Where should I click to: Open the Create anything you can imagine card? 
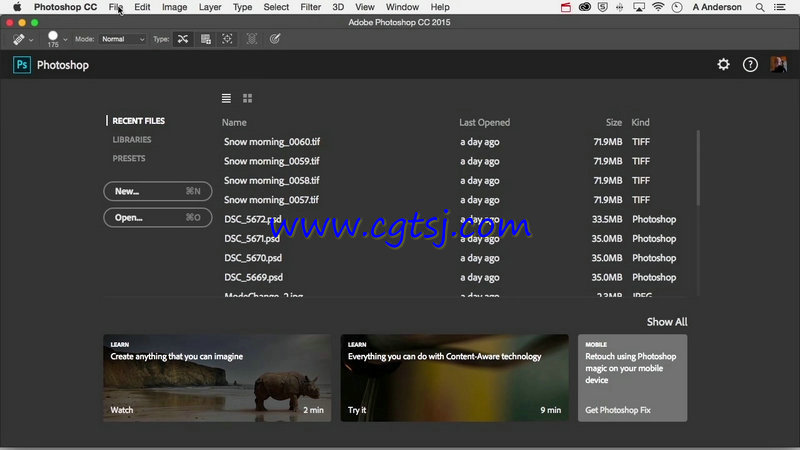217,378
